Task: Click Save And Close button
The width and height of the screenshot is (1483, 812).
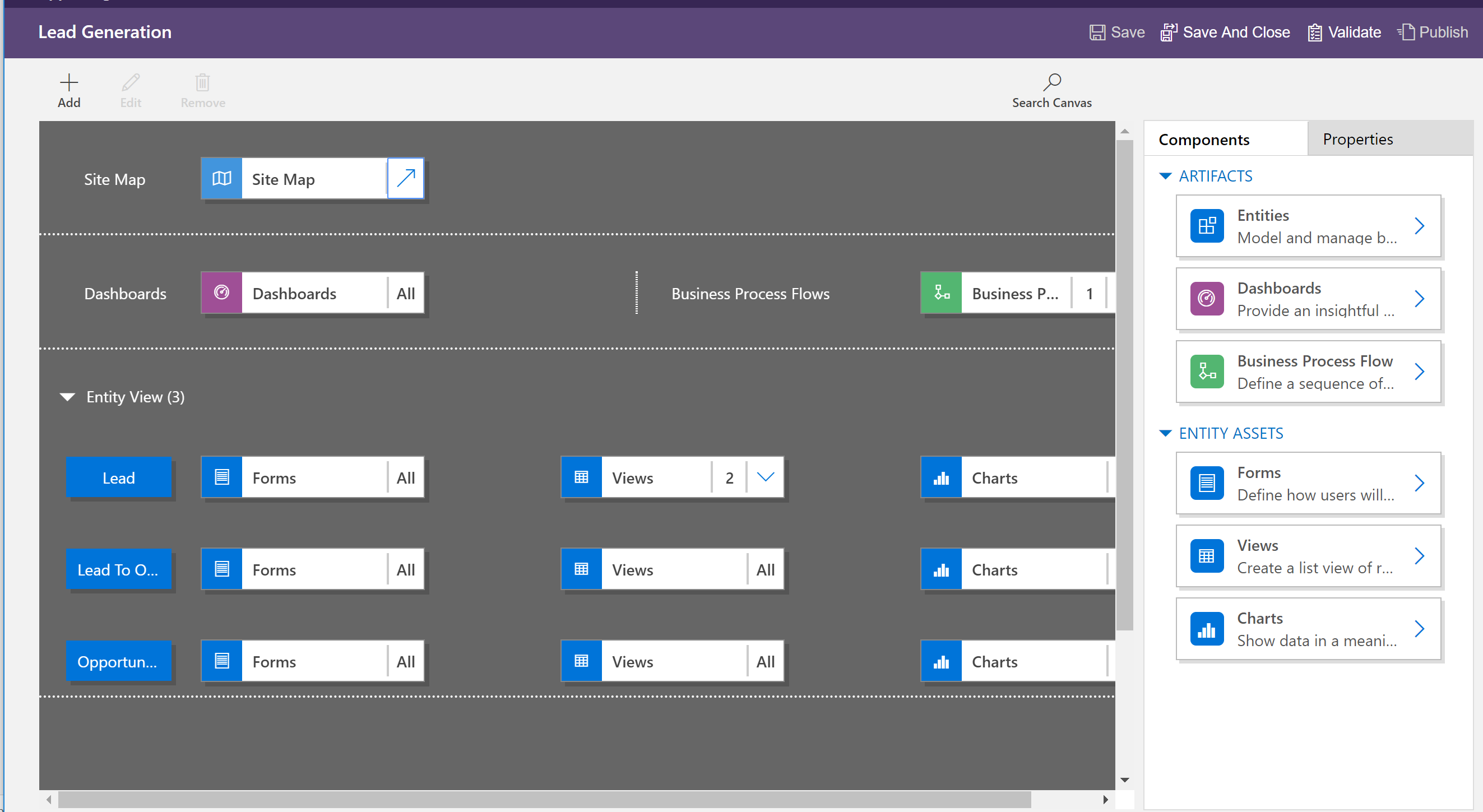Action: click(1225, 33)
